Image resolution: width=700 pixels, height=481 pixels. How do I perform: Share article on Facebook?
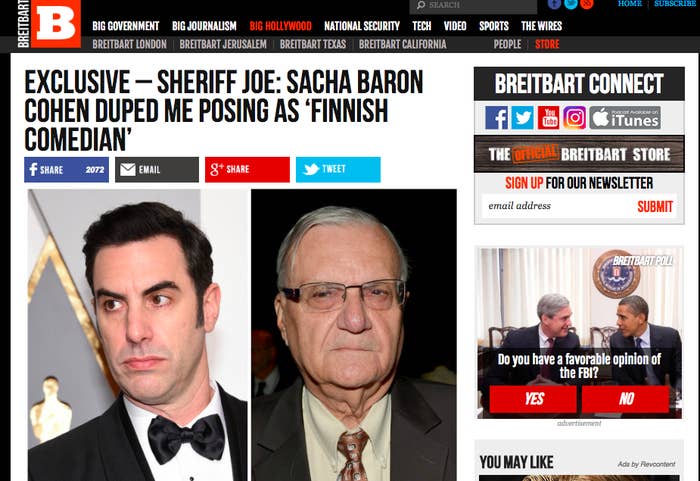tap(67, 170)
